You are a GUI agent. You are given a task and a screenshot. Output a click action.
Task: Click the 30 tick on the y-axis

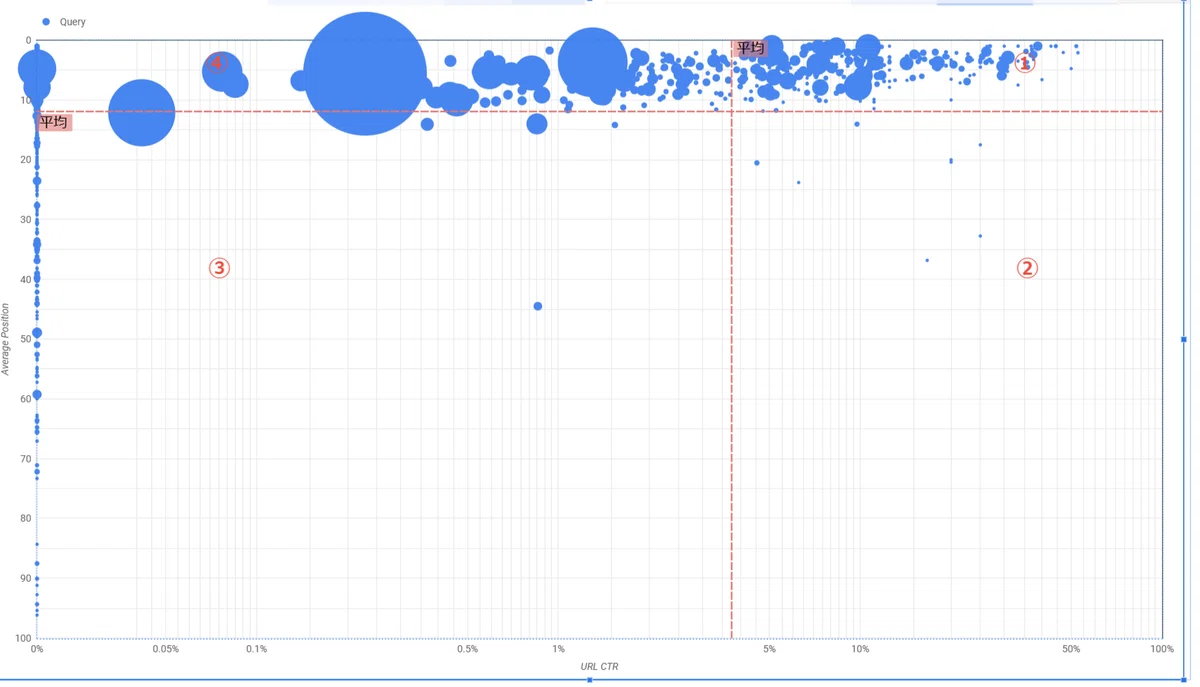(26, 220)
